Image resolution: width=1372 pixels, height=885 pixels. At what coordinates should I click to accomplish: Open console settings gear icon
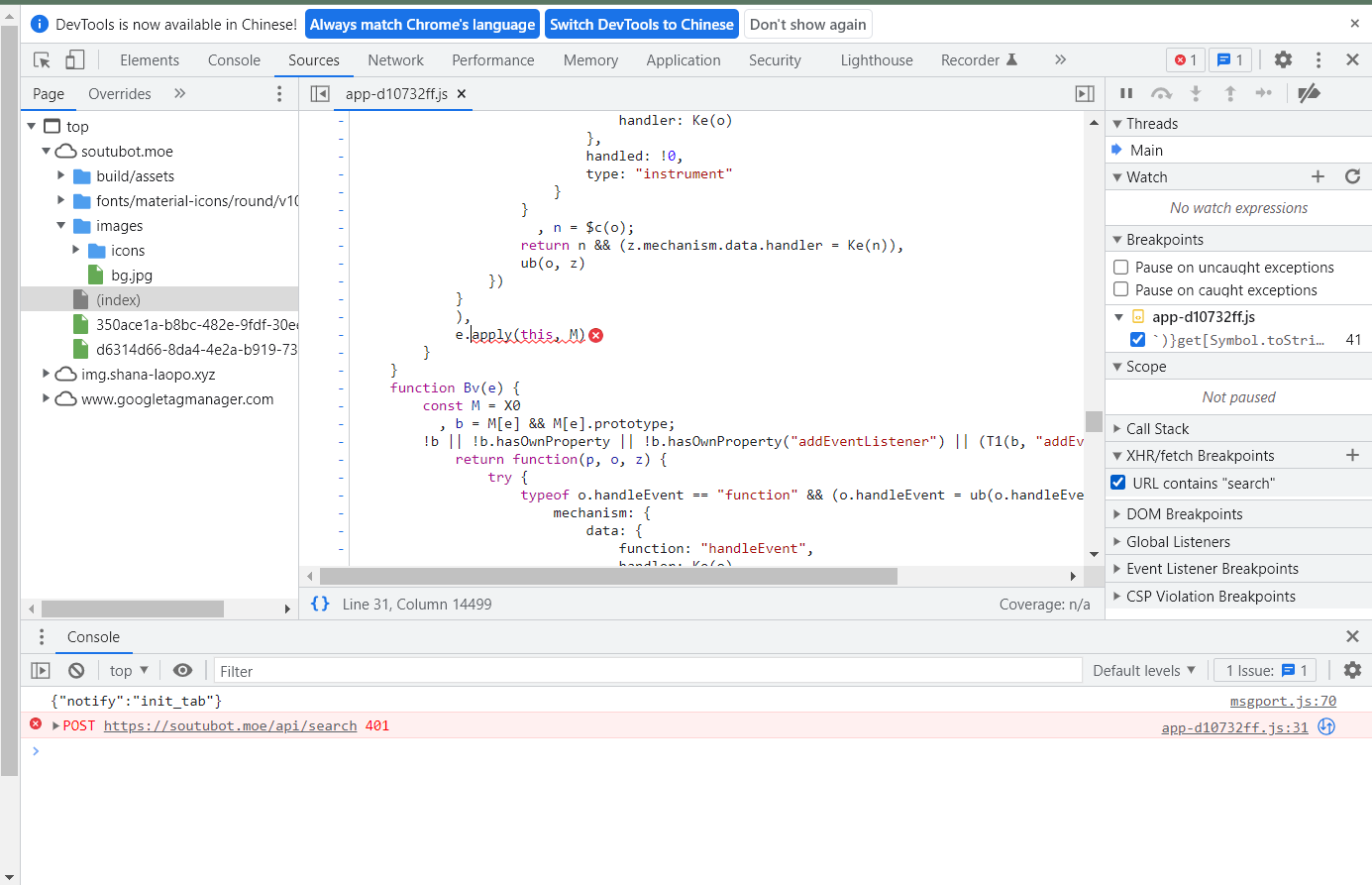[x=1352, y=670]
